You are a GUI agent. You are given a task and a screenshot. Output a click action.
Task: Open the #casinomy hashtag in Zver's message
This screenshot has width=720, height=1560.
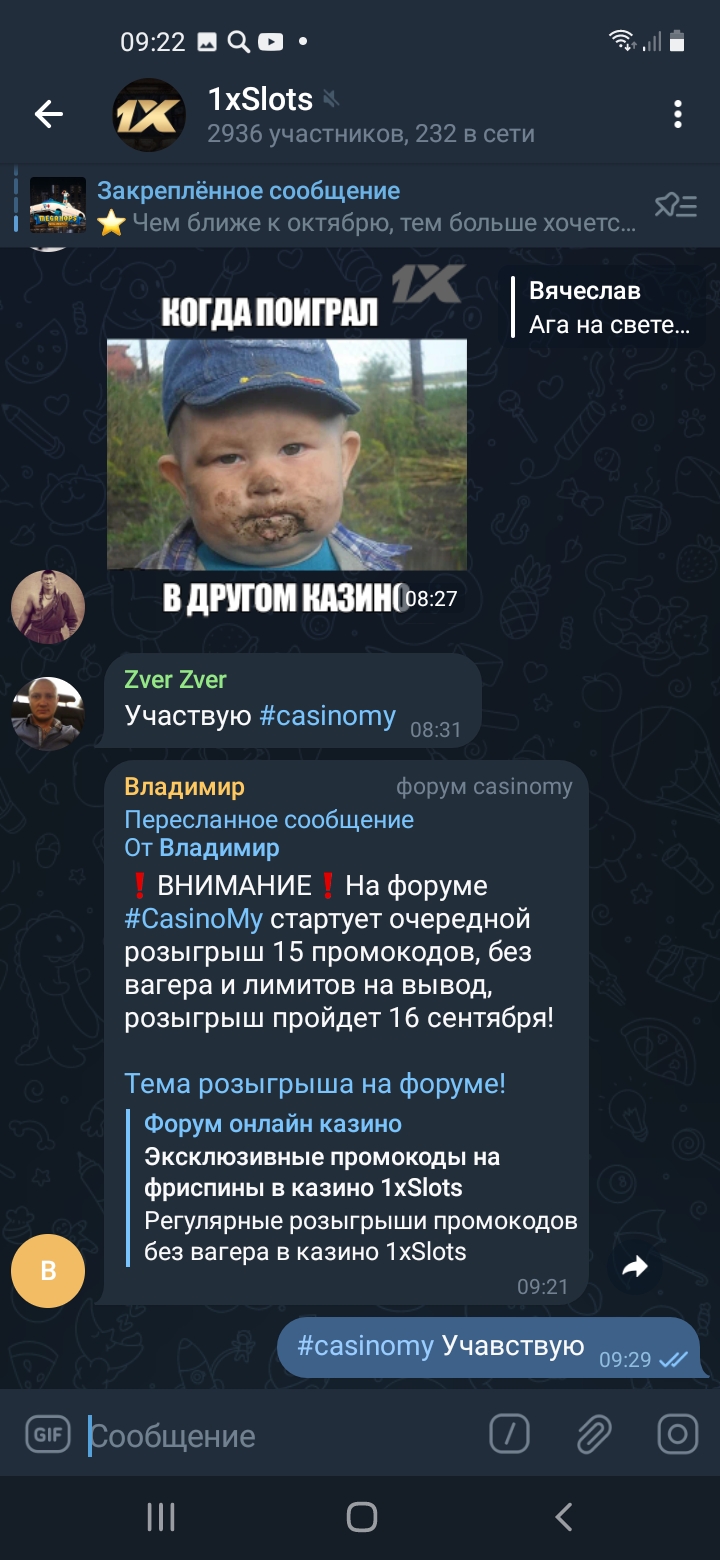click(327, 716)
